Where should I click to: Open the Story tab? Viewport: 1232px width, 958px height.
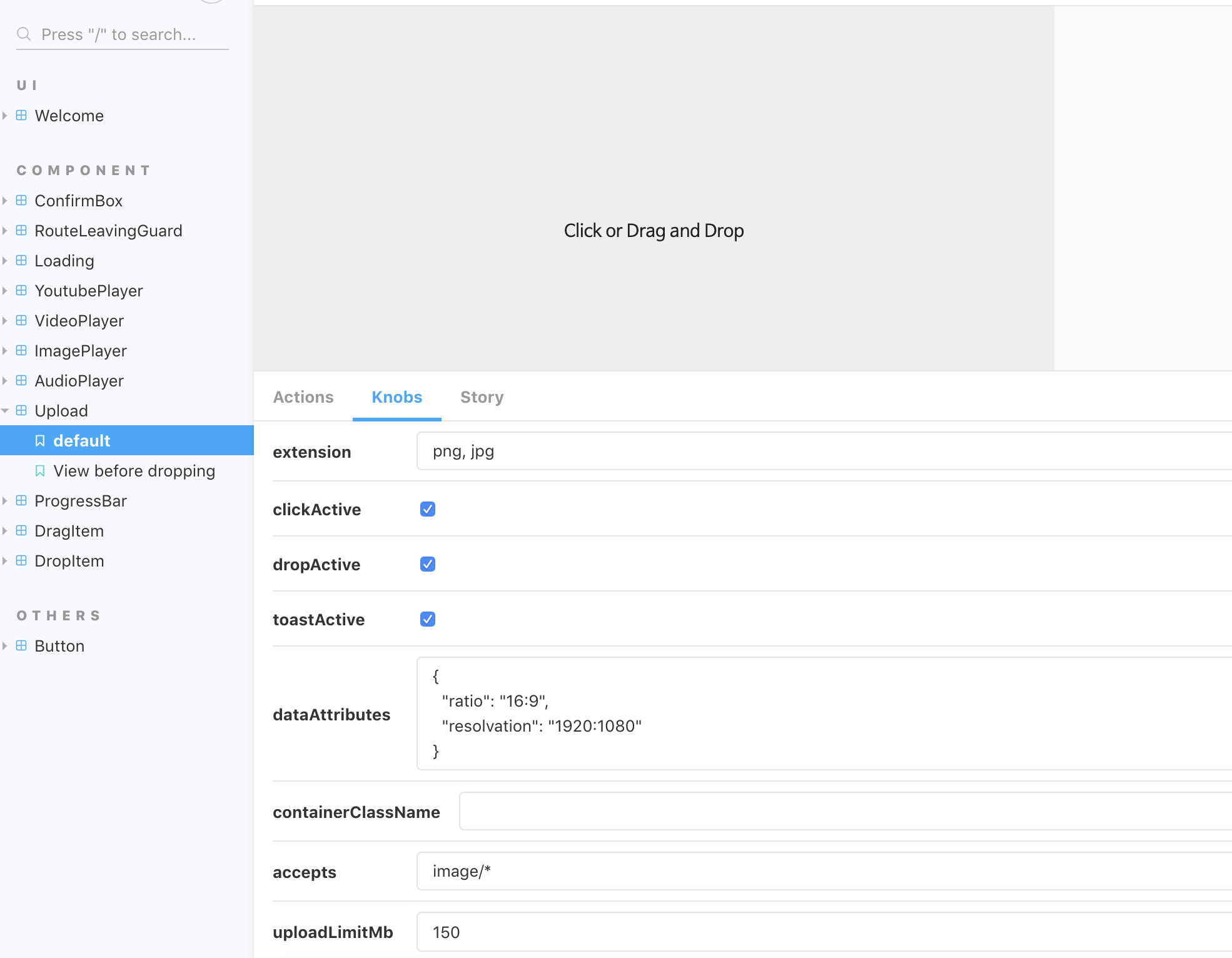coord(482,397)
